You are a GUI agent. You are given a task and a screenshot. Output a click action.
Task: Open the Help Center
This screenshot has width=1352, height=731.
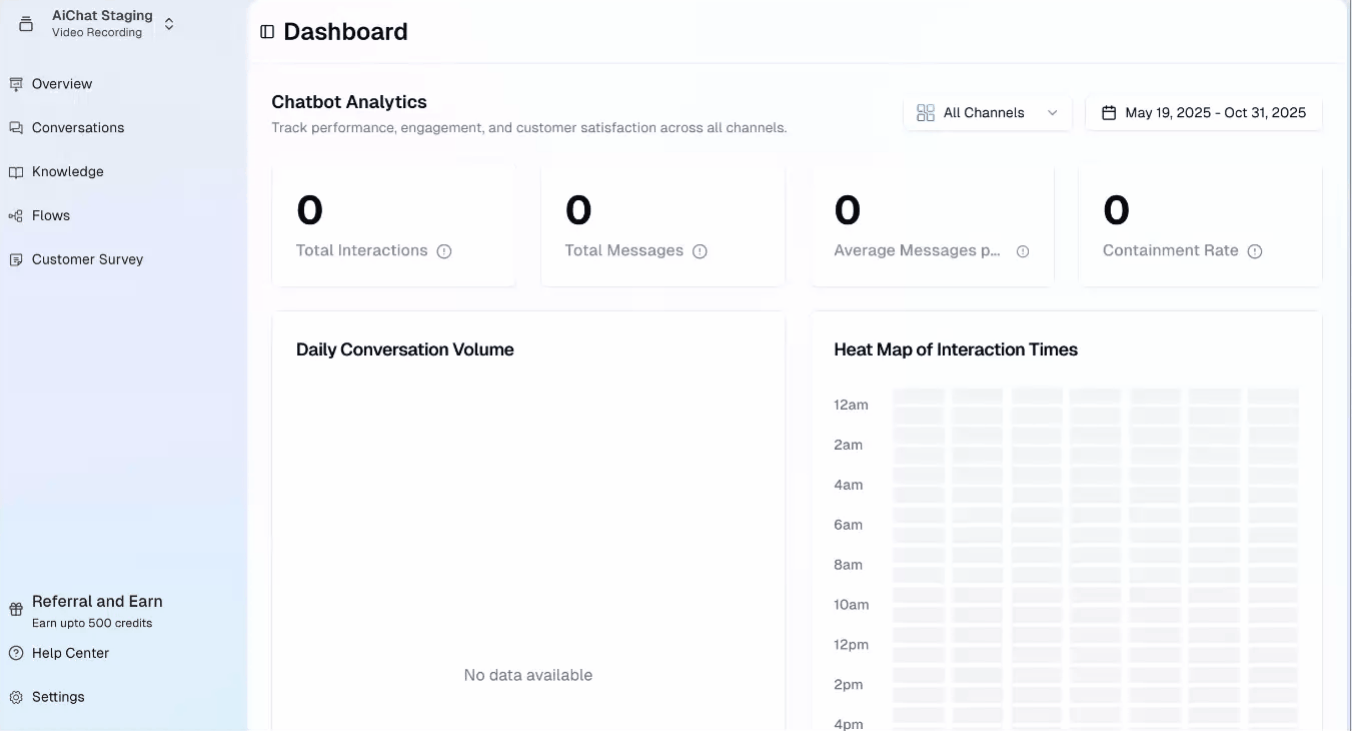[x=70, y=653]
